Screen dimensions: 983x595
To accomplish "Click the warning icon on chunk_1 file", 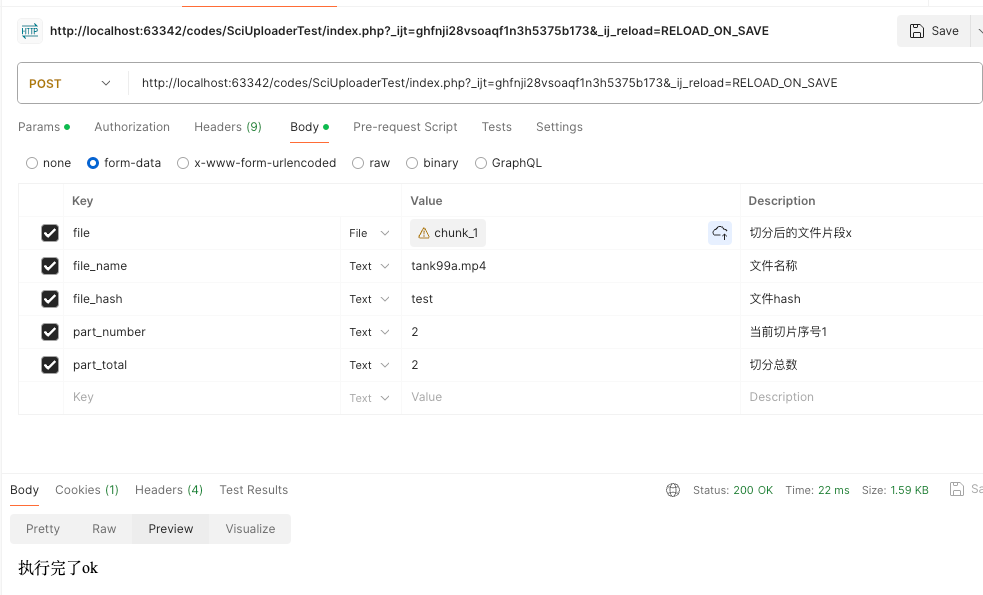I will [424, 233].
